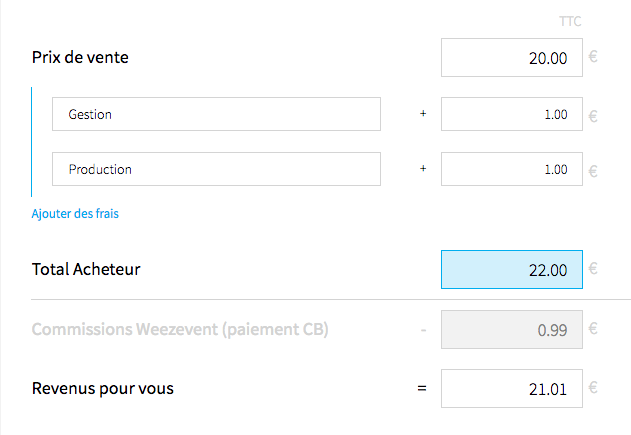Click the equals sign before Revenus amount
Screen dimensions: 631x435
(422, 388)
